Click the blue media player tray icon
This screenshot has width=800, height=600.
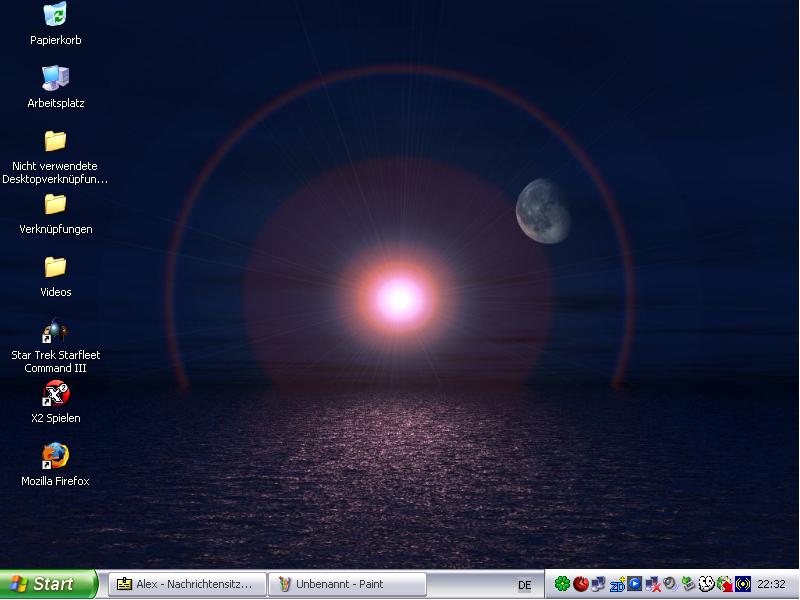click(x=634, y=584)
